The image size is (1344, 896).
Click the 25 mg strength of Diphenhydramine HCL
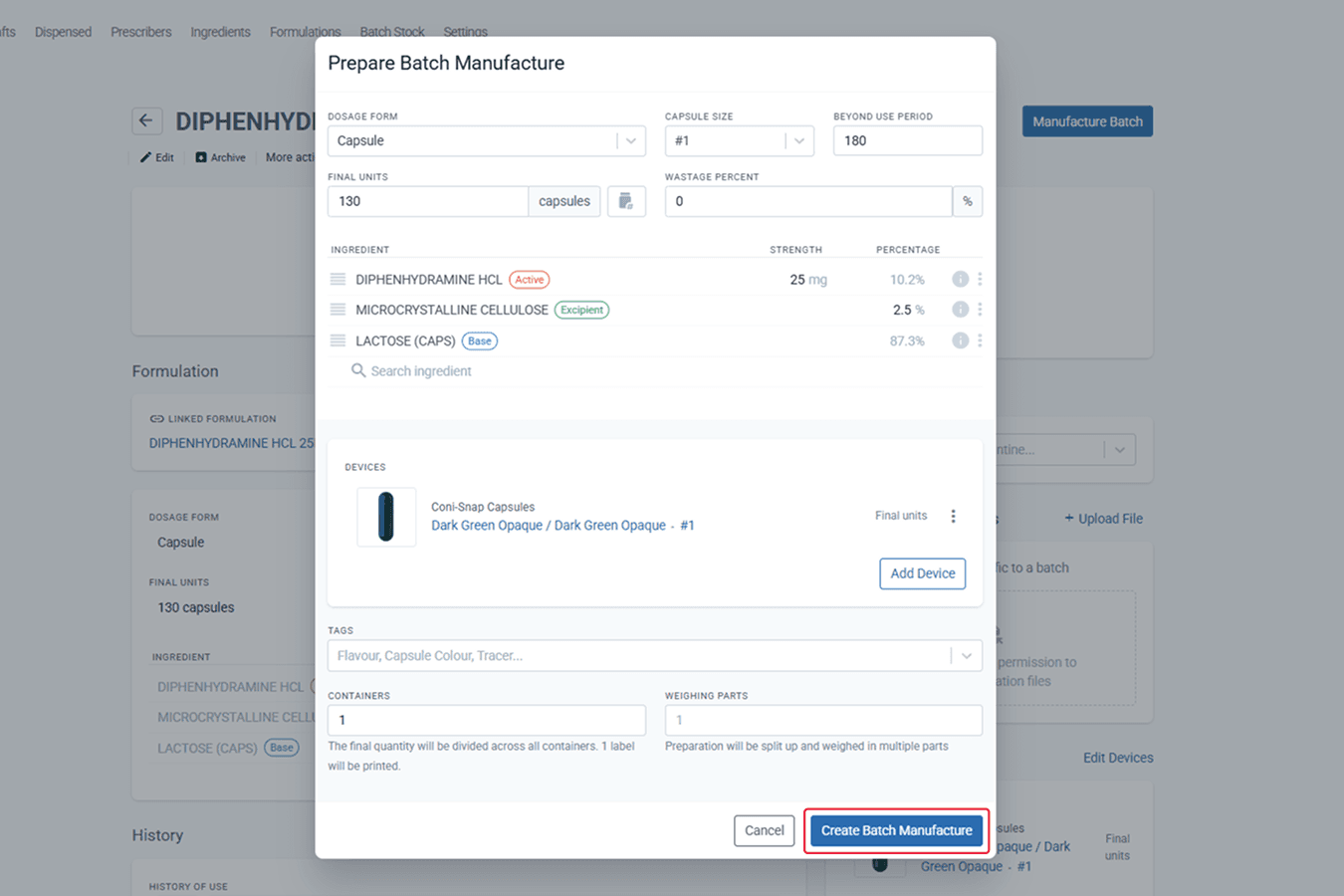tap(808, 280)
